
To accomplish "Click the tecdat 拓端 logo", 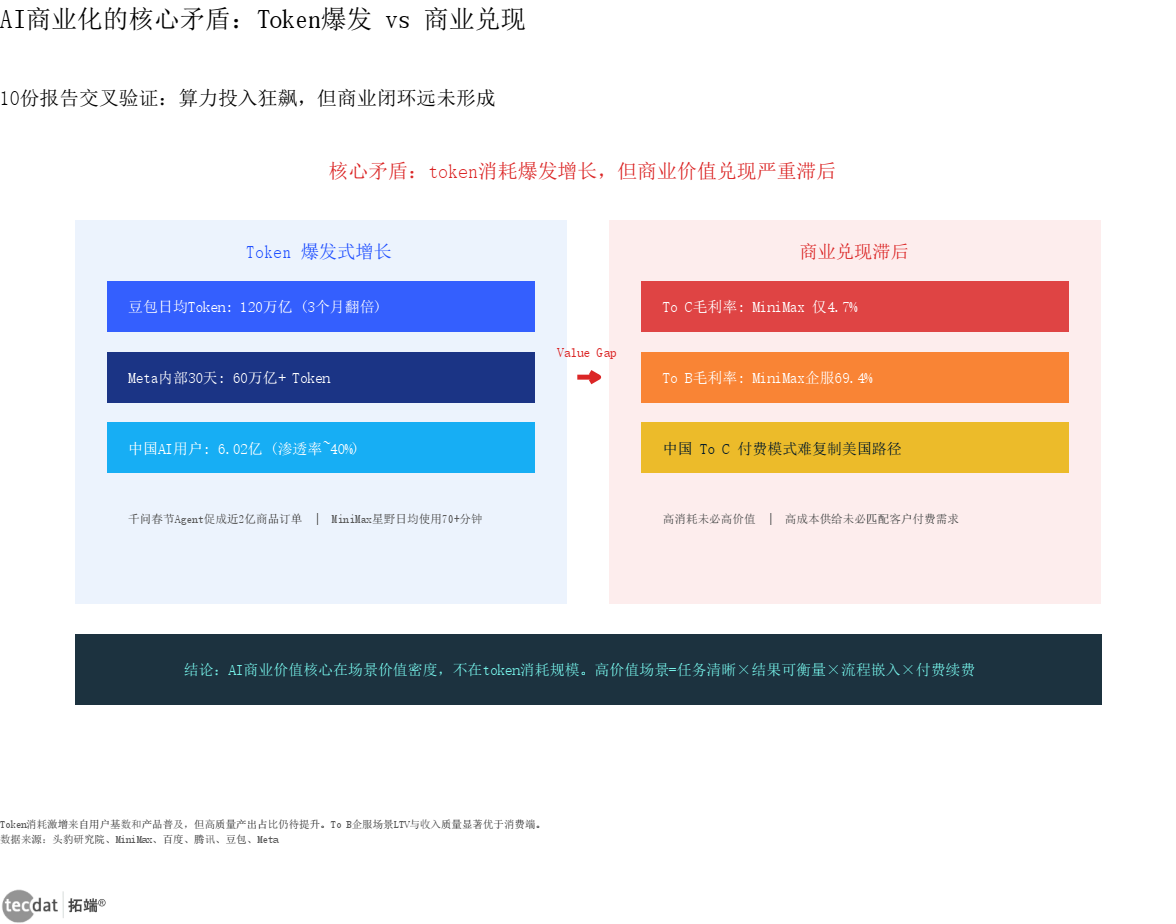I will point(54,905).
